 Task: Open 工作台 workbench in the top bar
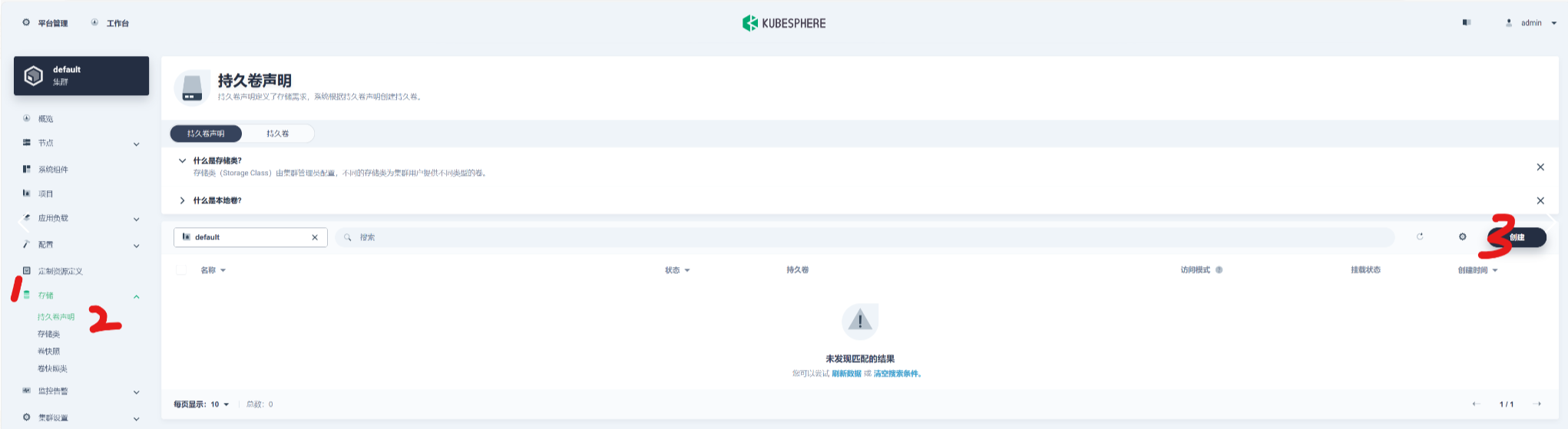(x=111, y=23)
